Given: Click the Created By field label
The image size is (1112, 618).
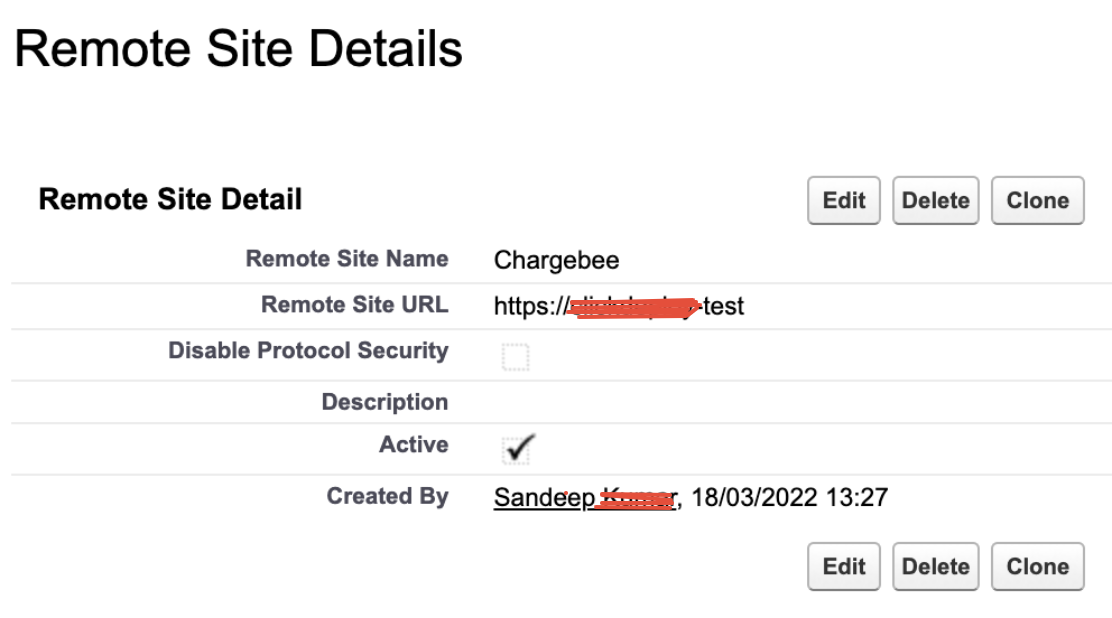Looking at the screenshot, I should 387,496.
